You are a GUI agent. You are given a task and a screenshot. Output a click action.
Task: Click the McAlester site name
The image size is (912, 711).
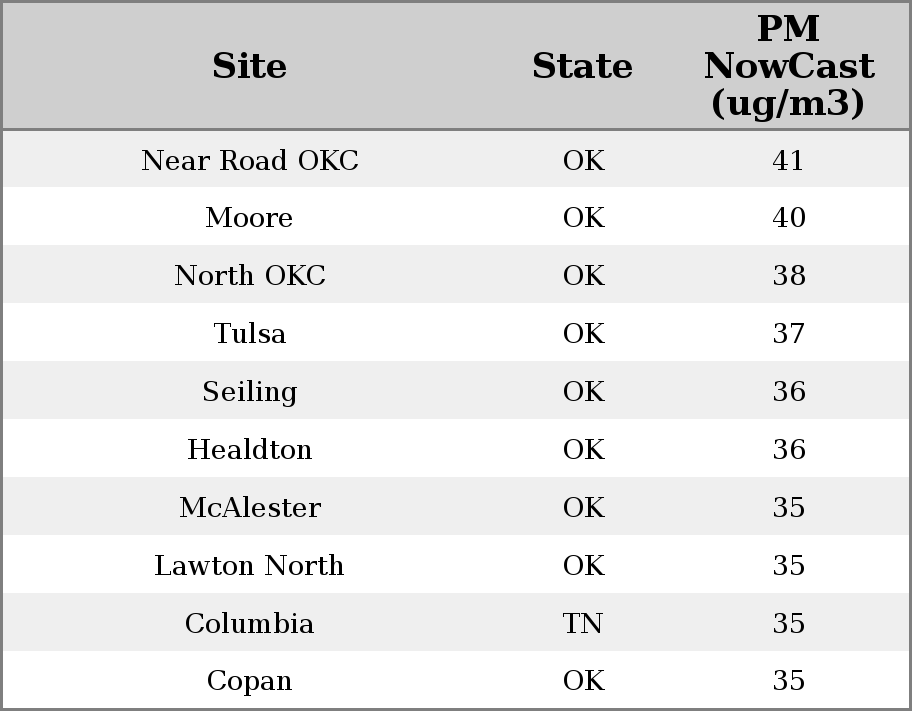click(250, 508)
